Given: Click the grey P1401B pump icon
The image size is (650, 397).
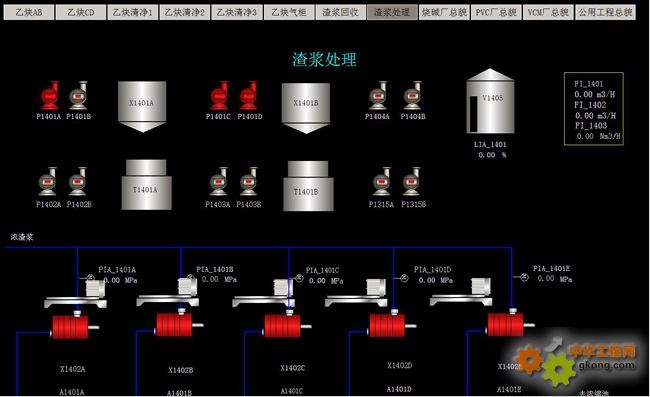Looking at the screenshot, I should [x=78, y=96].
